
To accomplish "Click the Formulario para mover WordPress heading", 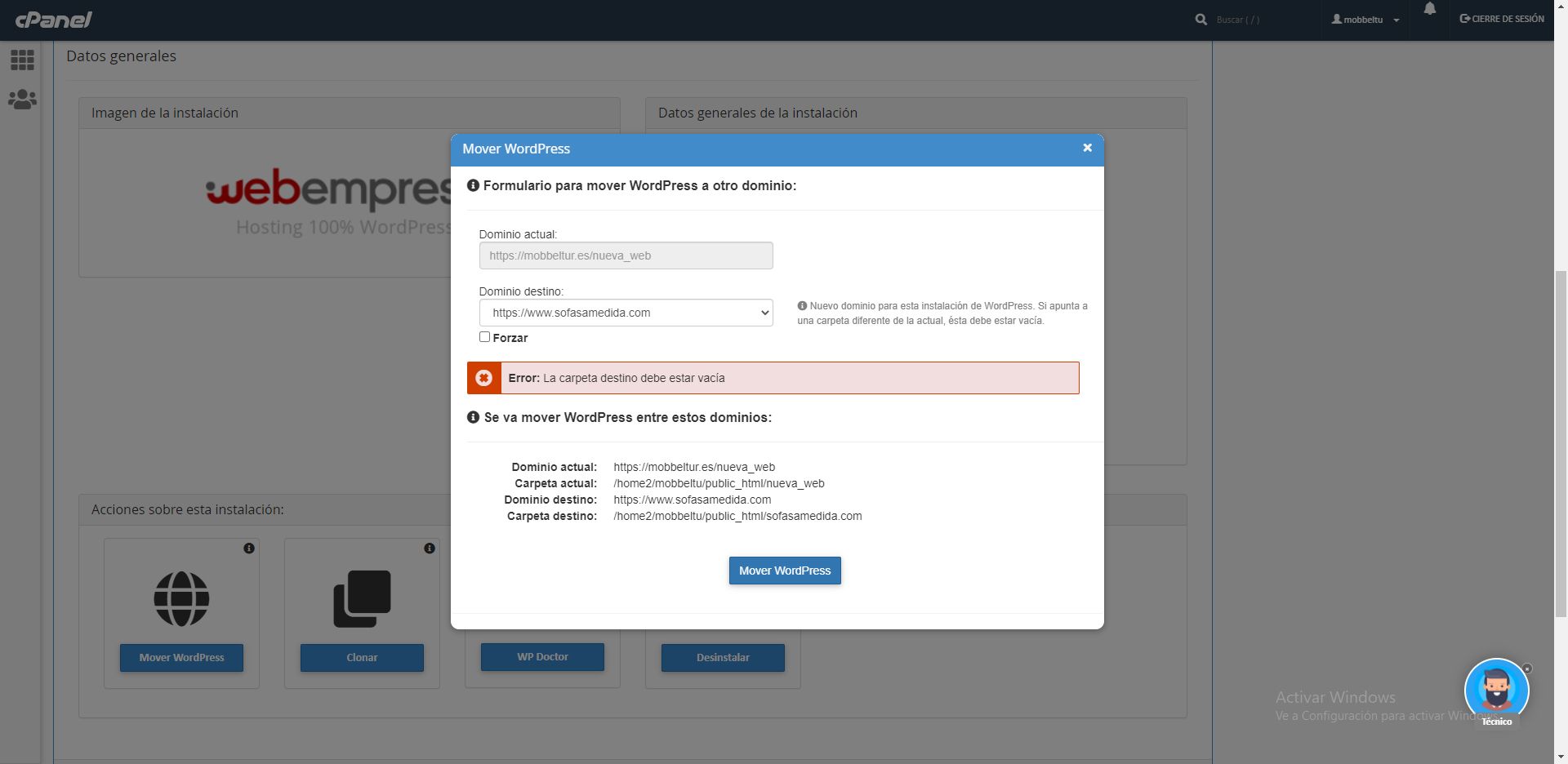I will [639, 185].
